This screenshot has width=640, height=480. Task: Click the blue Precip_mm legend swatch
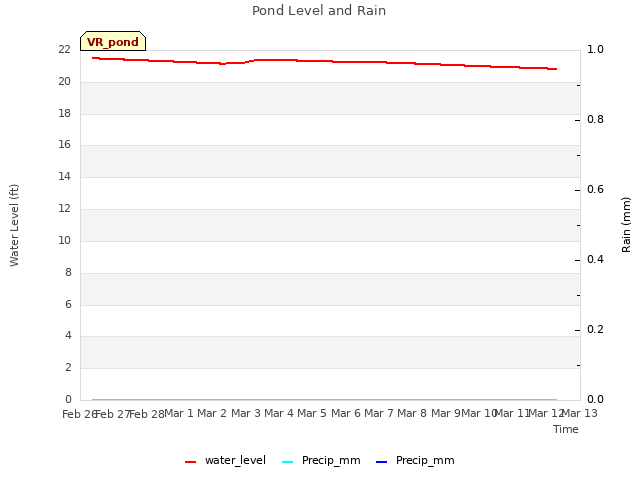[x=381, y=462]
